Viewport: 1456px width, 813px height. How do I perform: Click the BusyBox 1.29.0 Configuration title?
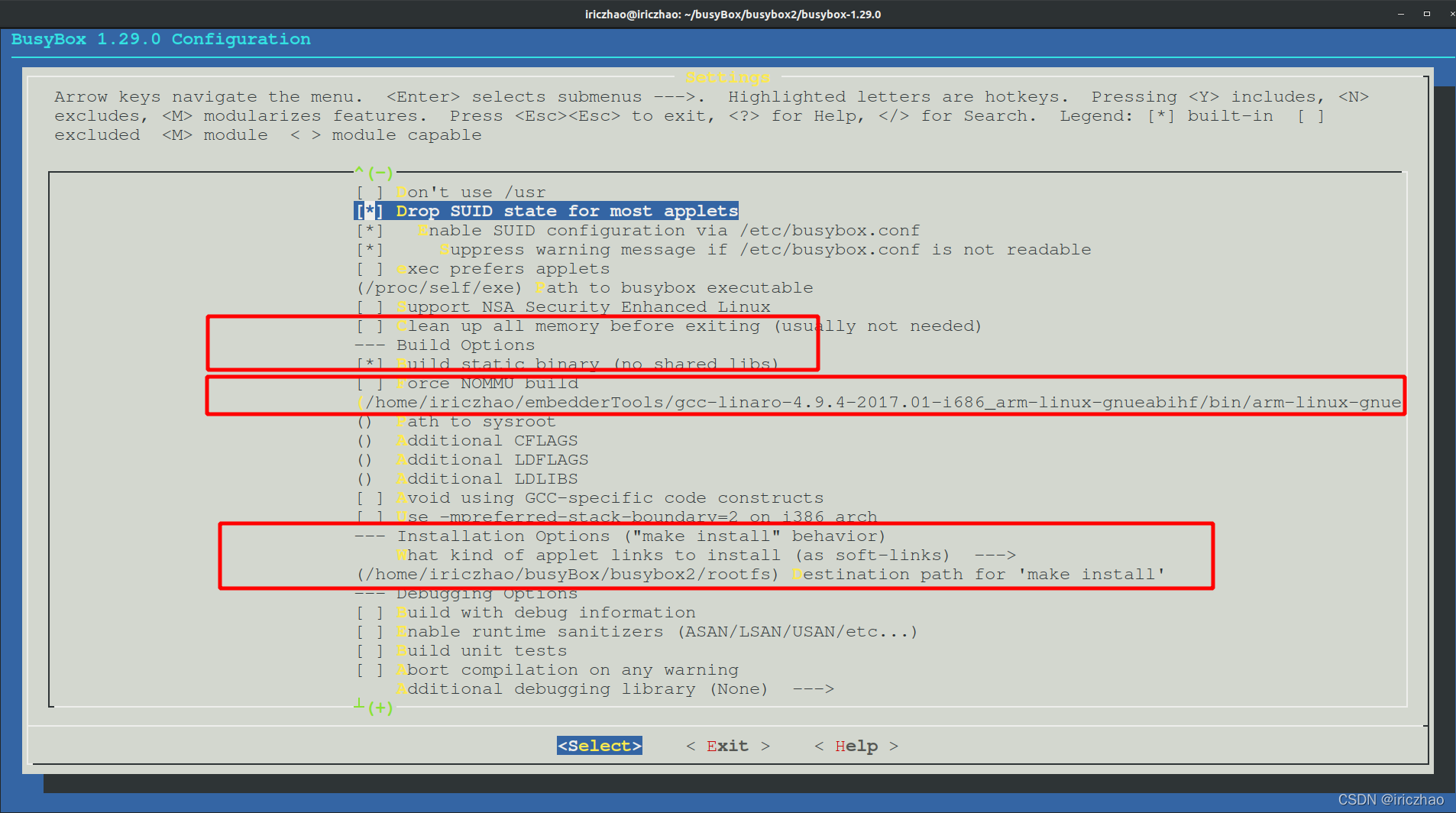pos(161,39)
